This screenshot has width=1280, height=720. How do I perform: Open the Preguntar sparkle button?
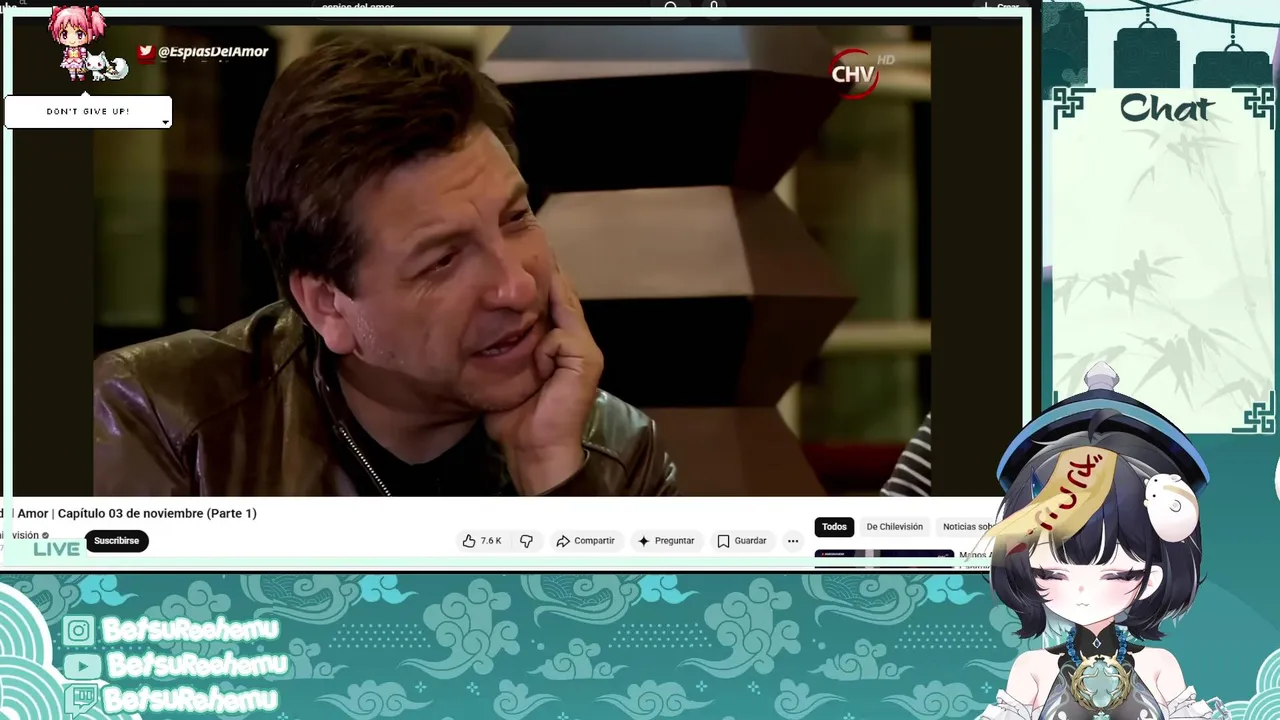click(666, 541)
